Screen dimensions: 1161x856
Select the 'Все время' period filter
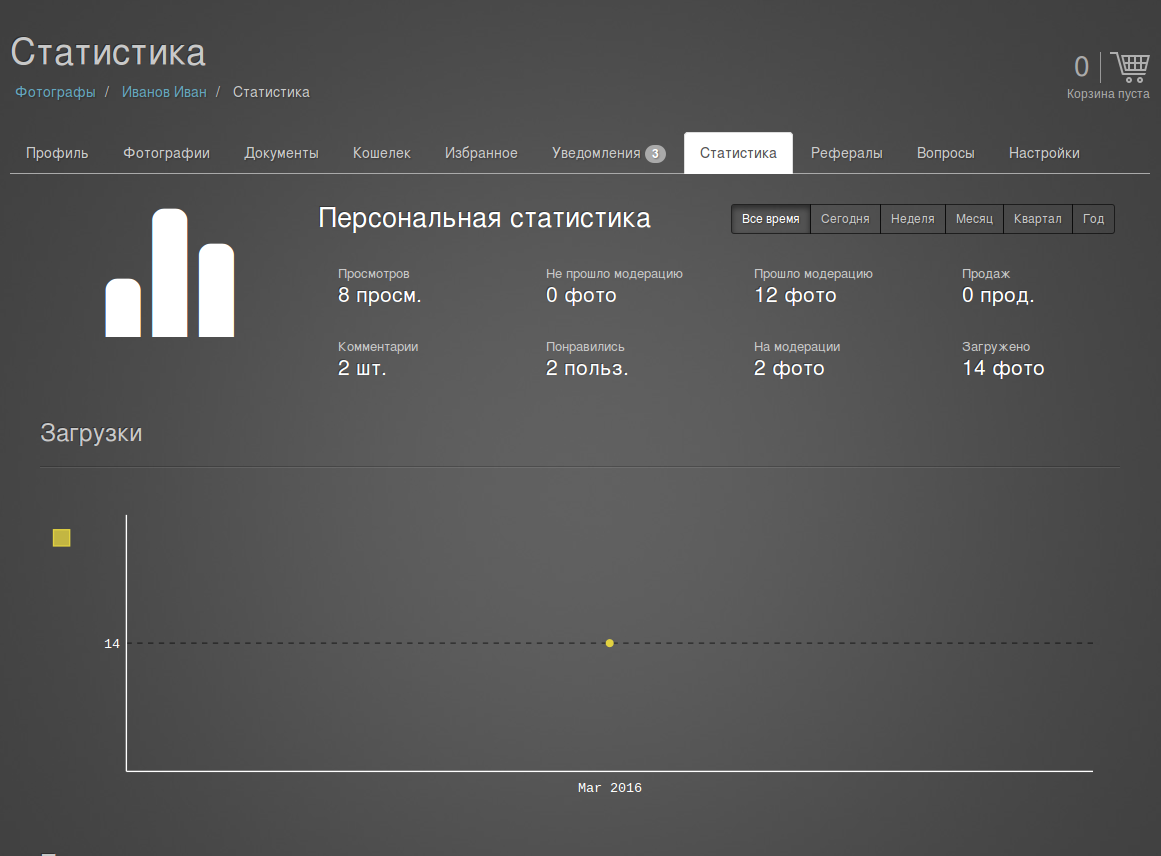point(770,219)
